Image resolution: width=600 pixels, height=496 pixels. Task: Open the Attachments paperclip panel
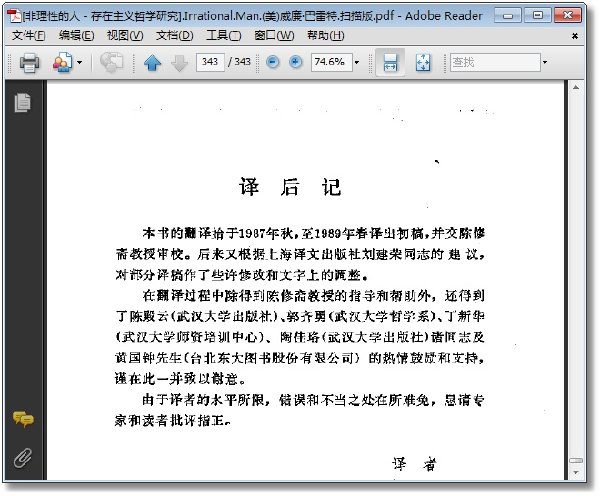23,458
